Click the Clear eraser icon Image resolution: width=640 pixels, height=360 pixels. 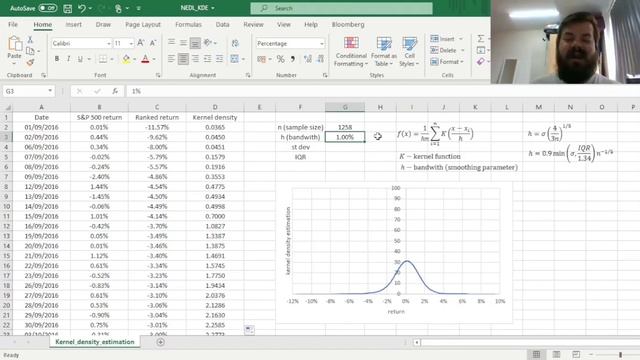[481, 62]
